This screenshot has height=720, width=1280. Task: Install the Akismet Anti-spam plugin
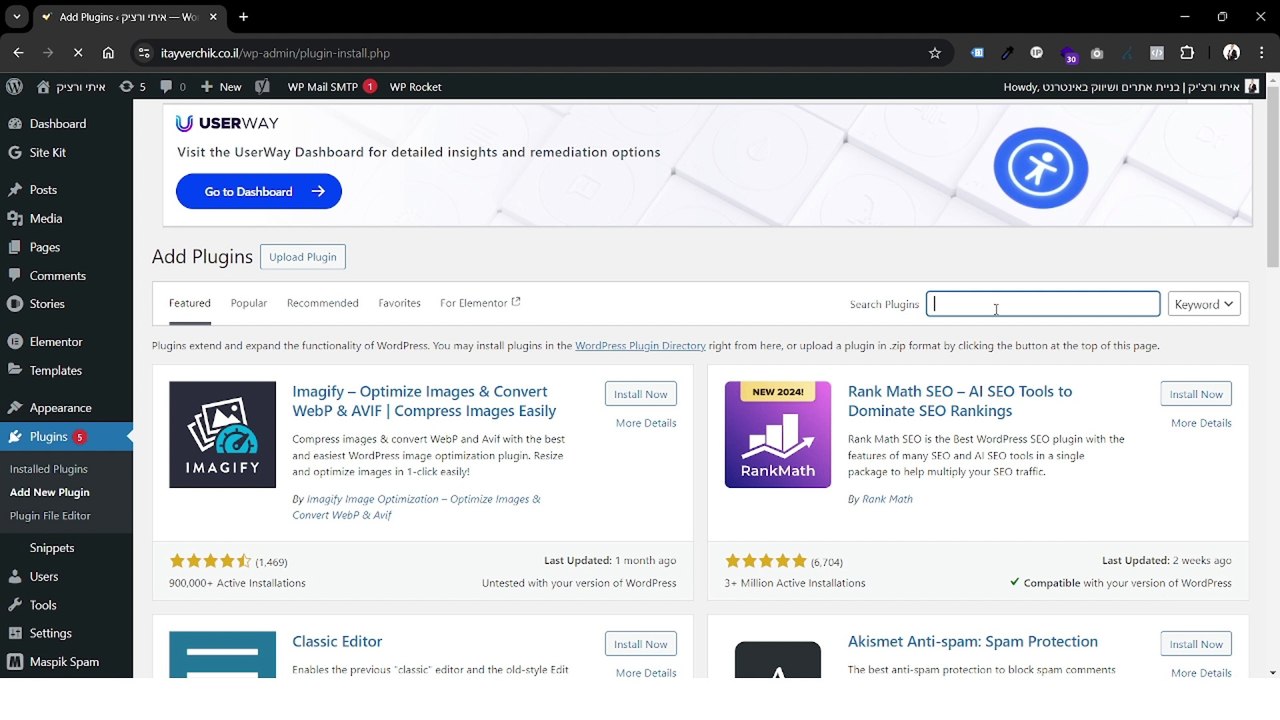tap(1196, 644)
